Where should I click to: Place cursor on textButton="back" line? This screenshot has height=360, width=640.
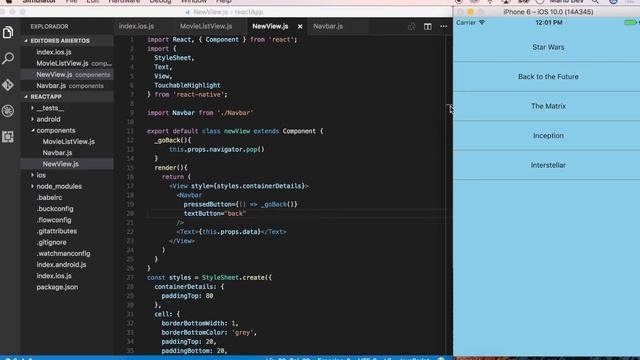(x=215, y=213)
